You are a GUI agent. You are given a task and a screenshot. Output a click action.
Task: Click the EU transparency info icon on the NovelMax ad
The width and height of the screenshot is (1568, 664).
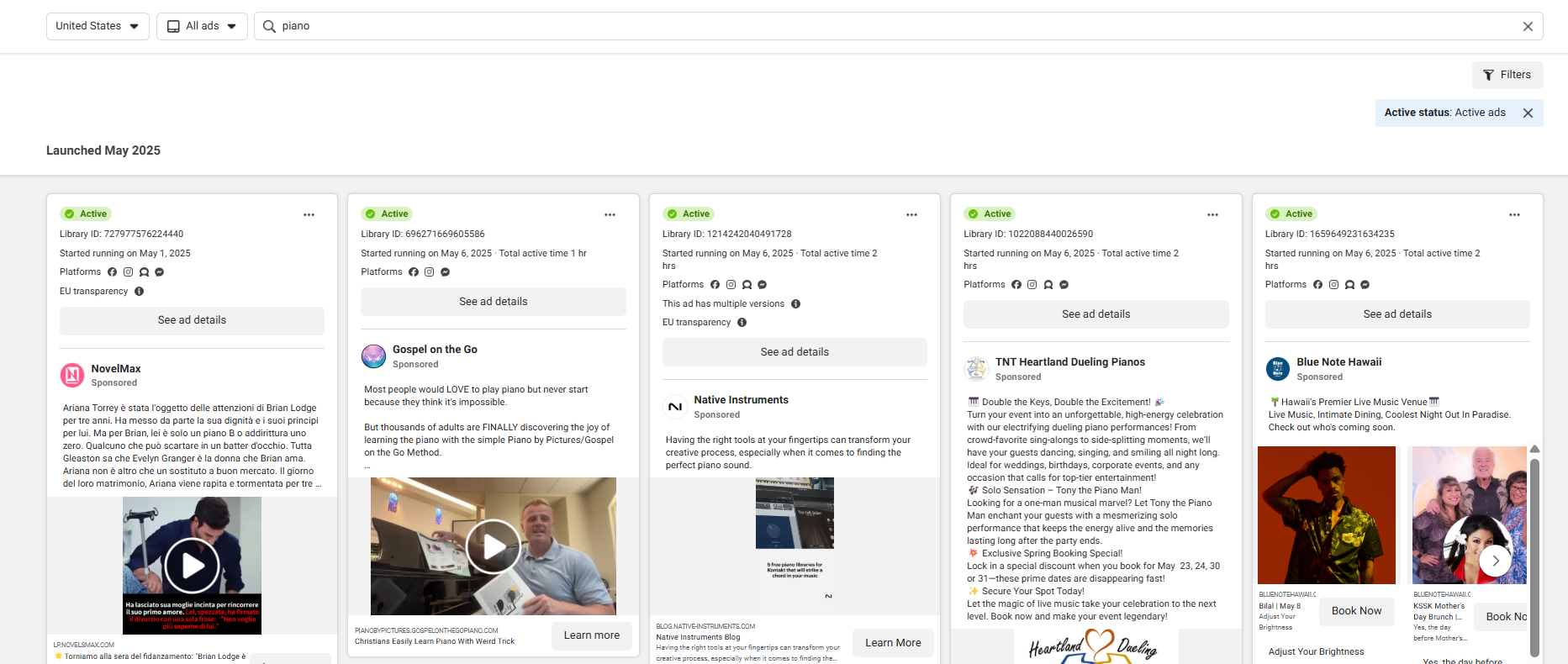point(140,292)
